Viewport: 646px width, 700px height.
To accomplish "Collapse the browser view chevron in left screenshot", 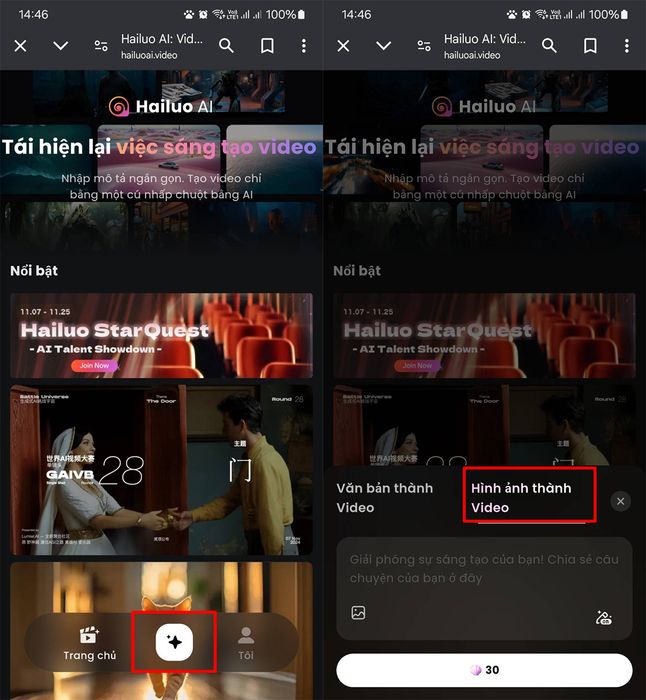I will (x=61, y=46).
